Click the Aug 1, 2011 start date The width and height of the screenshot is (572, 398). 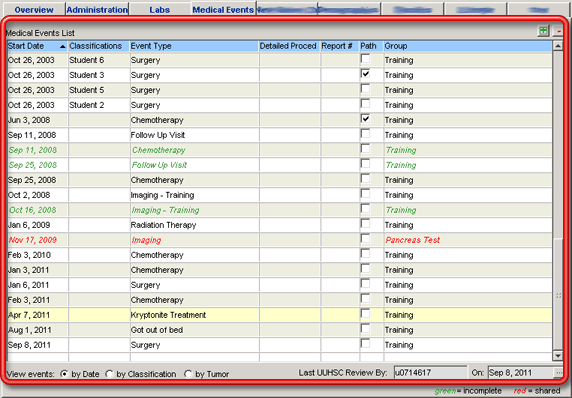[x=30, y=330]
